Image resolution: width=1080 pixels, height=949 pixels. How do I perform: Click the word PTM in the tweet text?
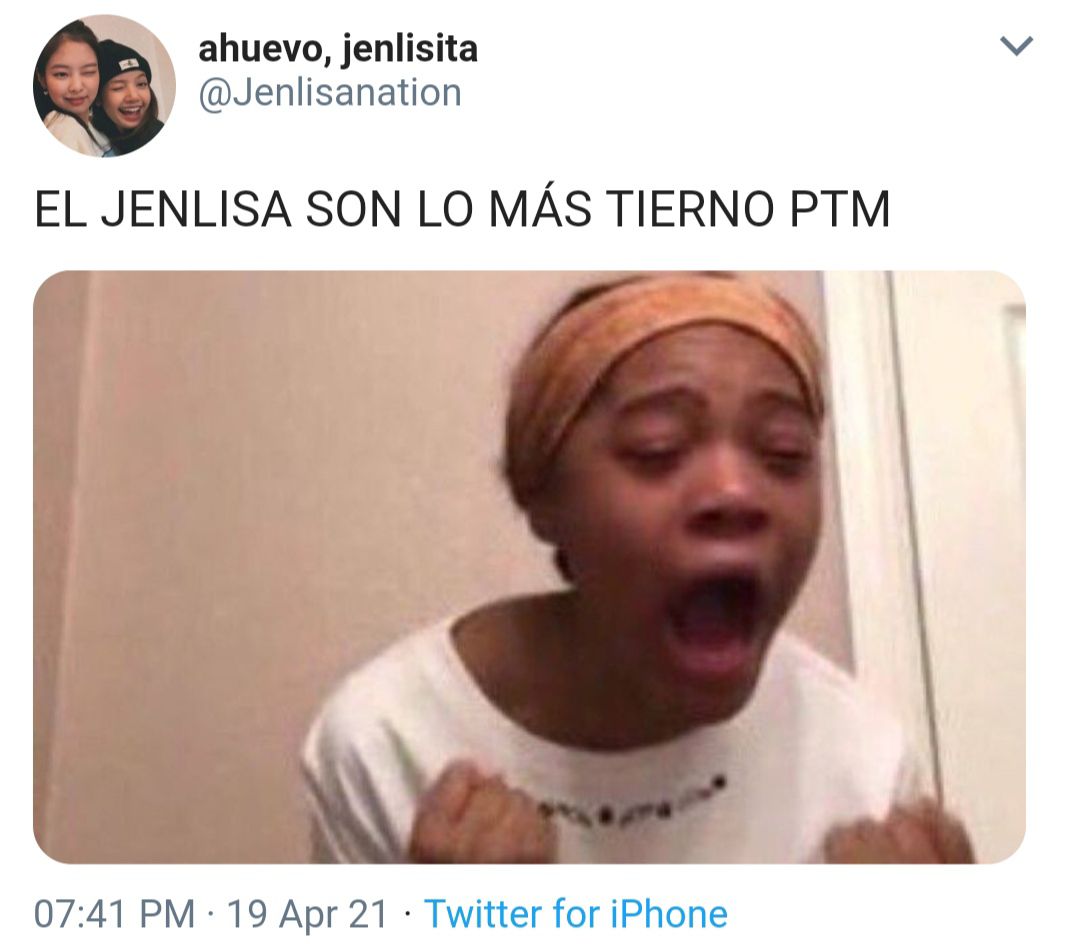[840, 209]
